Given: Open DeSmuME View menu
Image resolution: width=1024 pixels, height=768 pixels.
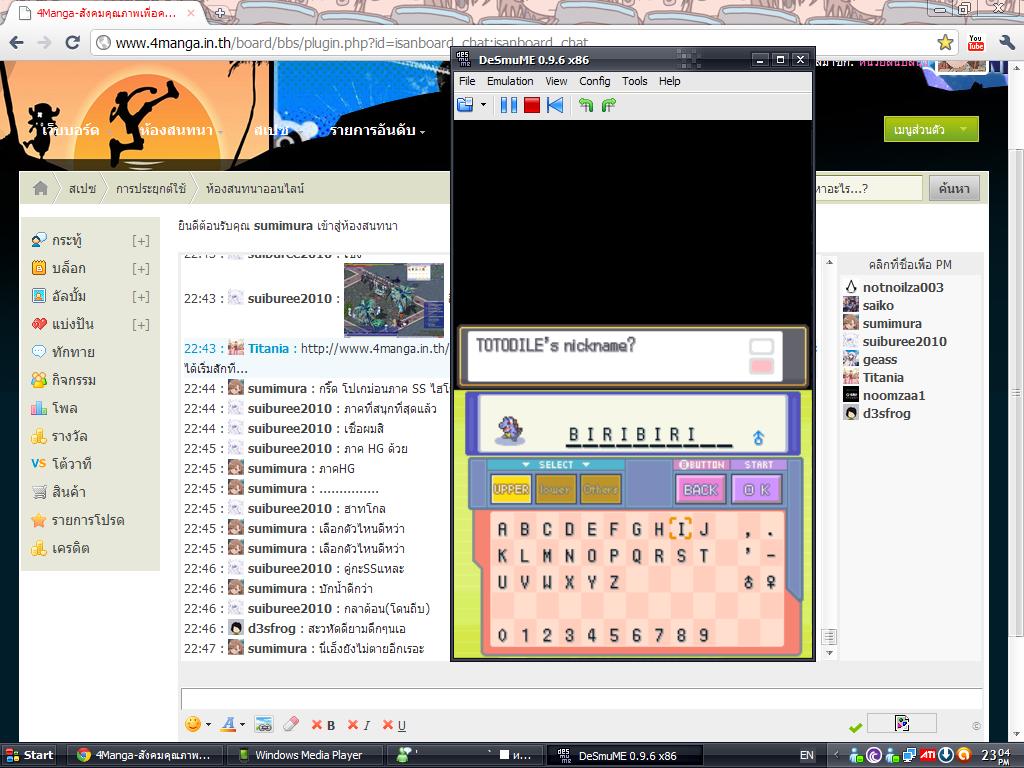Looking at the screenshot, I should pos(556,81).
